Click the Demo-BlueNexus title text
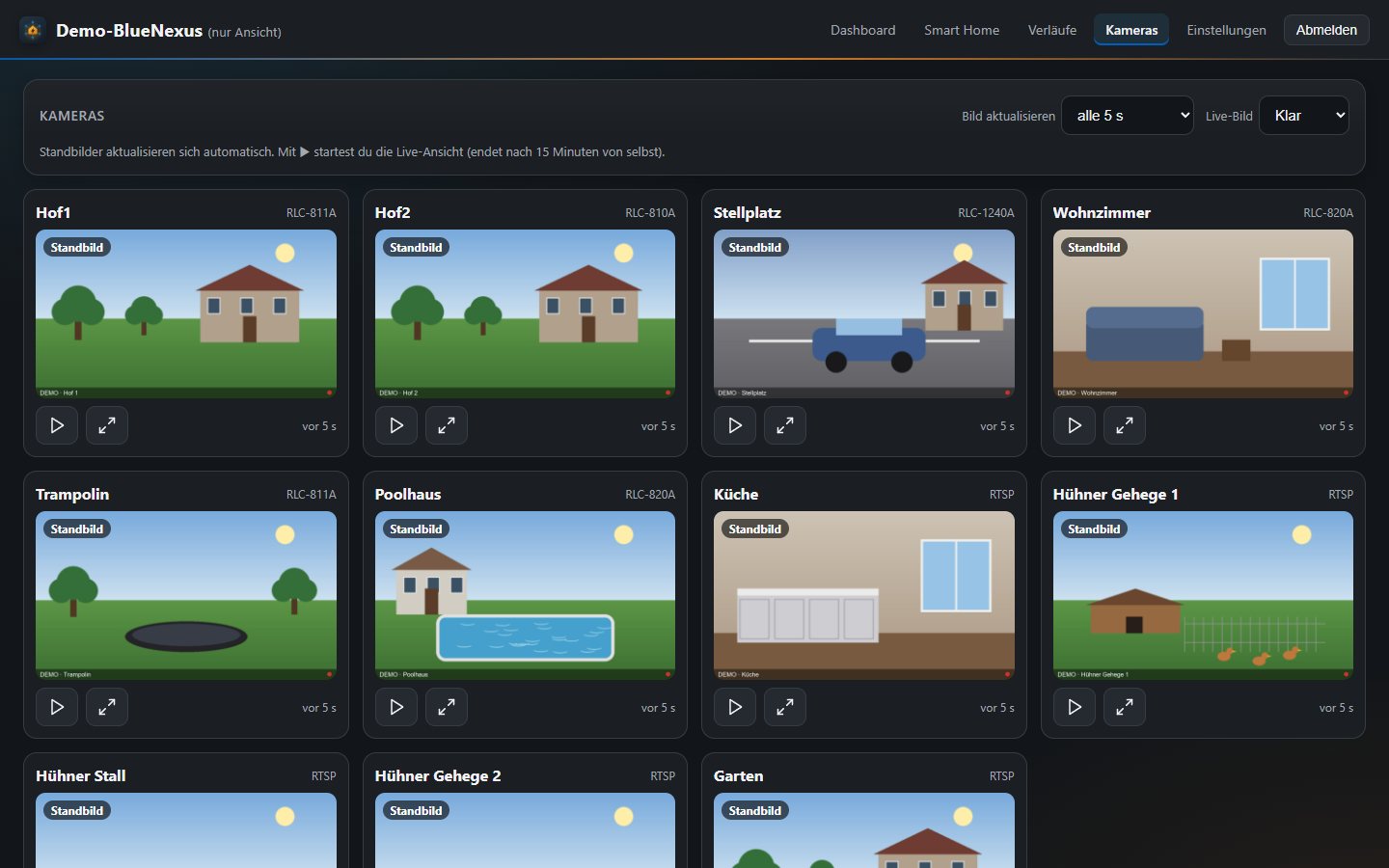Viewport: 1389px width, 868px height. tap(129, 30)
